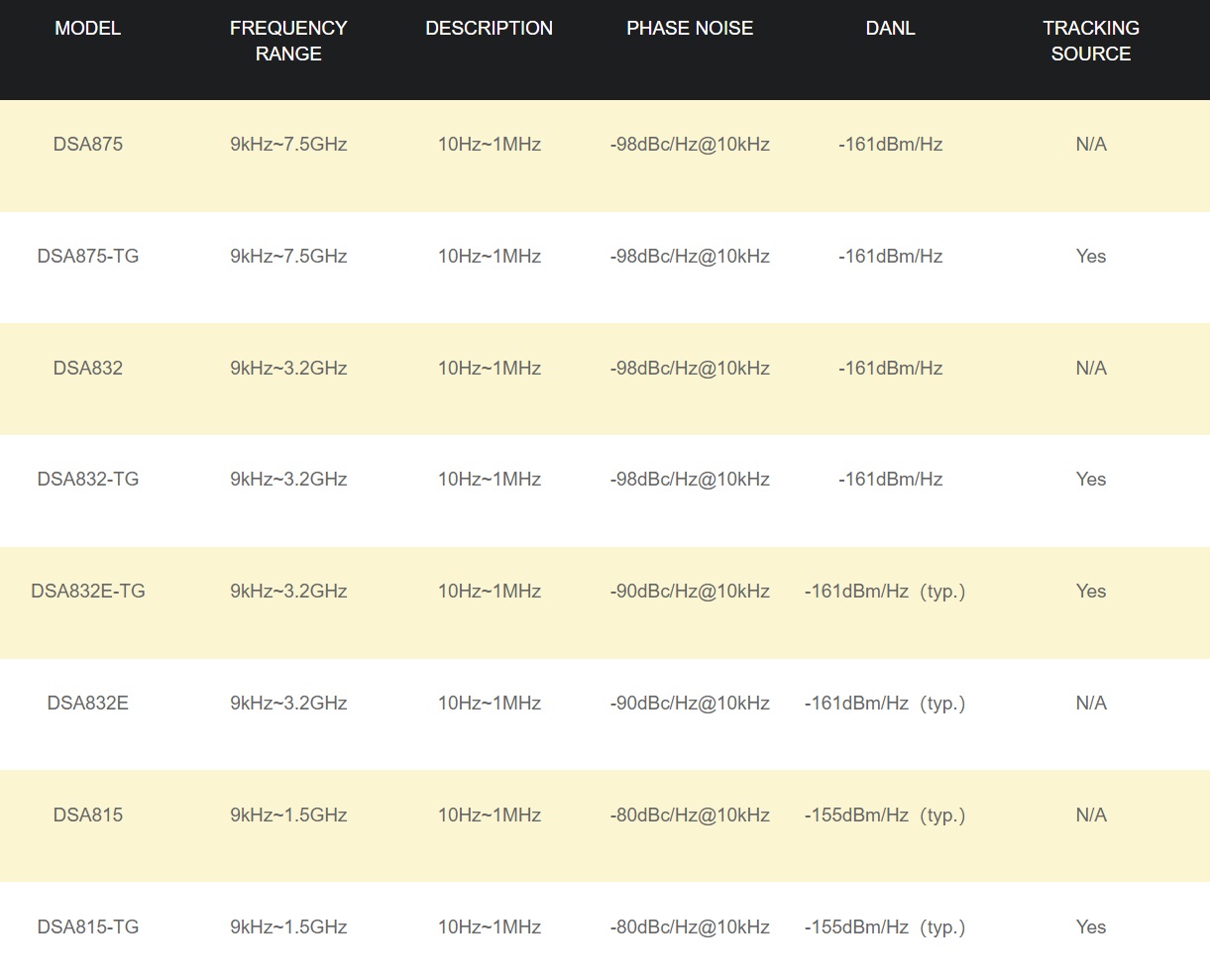Click DSA815 frequency range 9kHz~1.5GHz
Image resolution: width=1210 pixels, height=980 pixels.
(288, 816)
